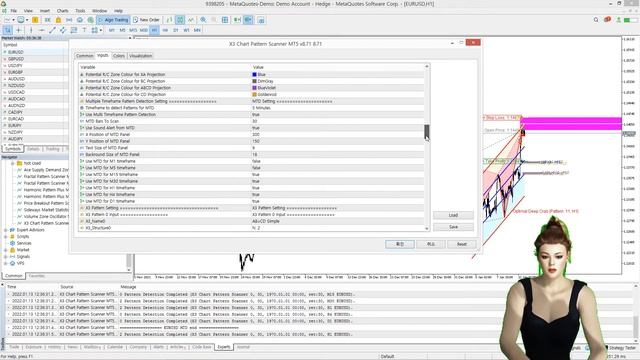Switch chart to D1 timeframe
The width and height of the screenshot is (640, 360).
point(176,30)
